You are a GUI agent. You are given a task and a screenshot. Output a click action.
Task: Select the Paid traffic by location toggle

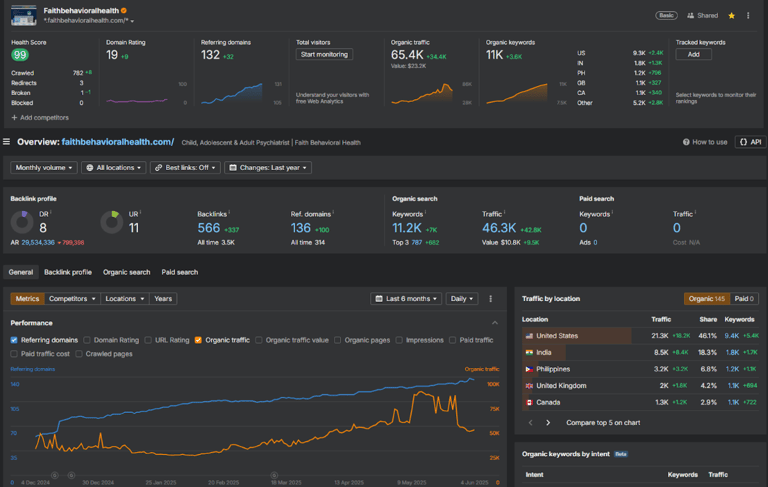click(x=744, y=299)
